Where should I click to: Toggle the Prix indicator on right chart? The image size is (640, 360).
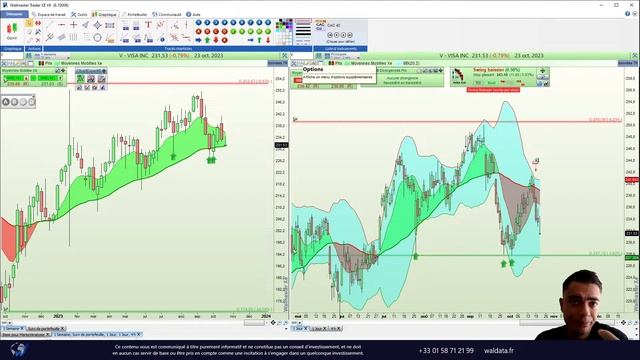[x=336, y=63]
